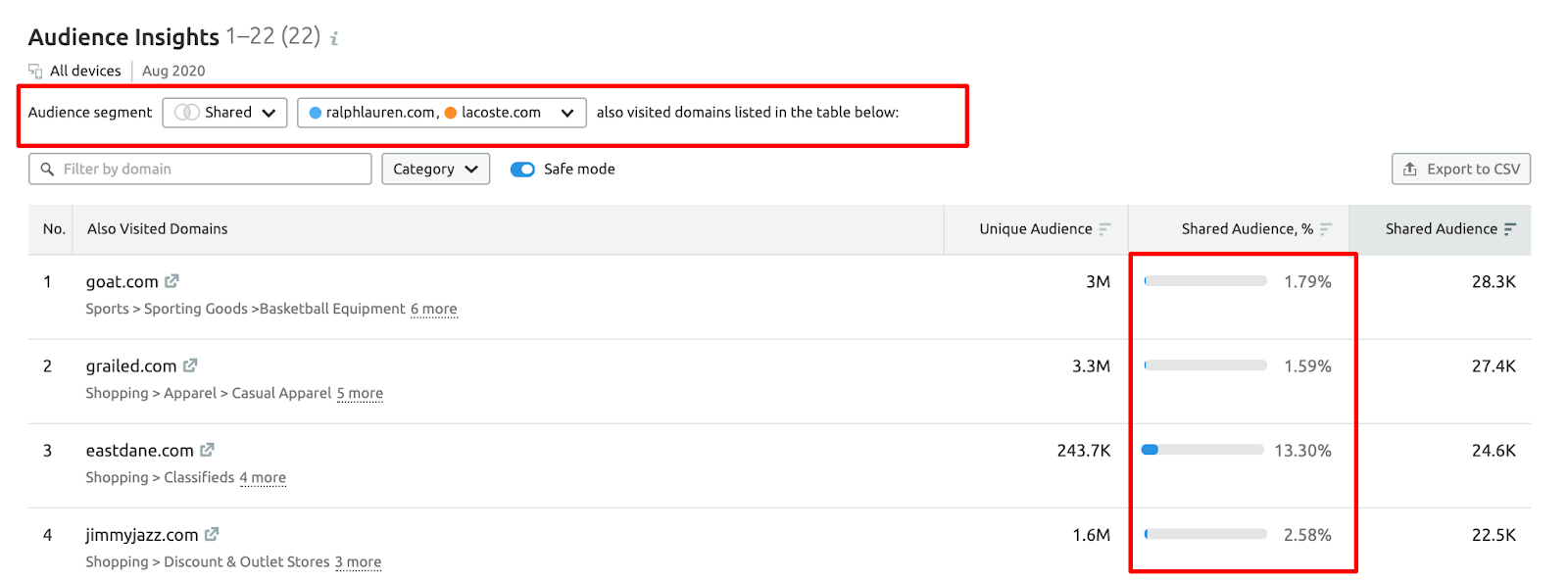This screenshot has width=1568, height=583.
Task: Click the 24.6K shared audience value
Action: 1494,451
